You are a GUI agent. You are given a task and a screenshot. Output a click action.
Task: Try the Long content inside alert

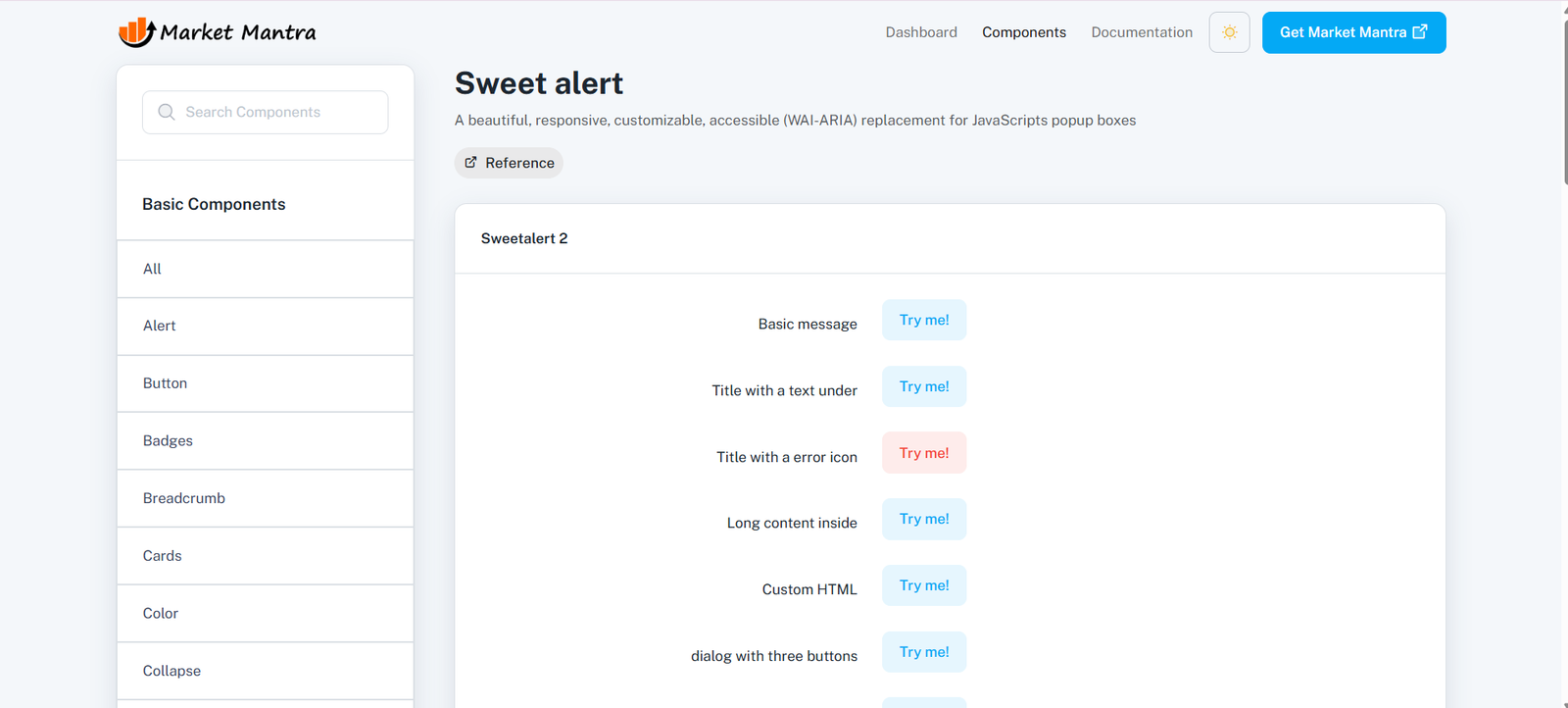(924, 519)
